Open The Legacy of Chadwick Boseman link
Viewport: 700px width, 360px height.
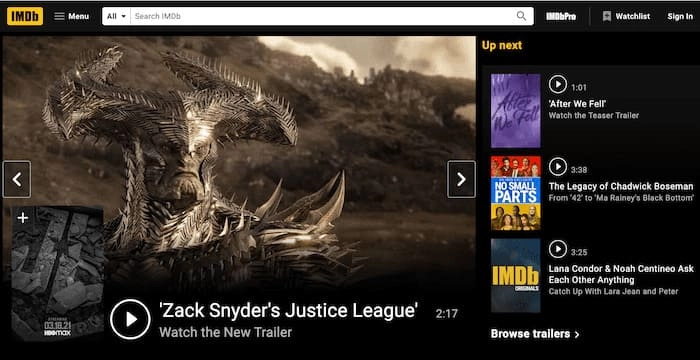621,186
